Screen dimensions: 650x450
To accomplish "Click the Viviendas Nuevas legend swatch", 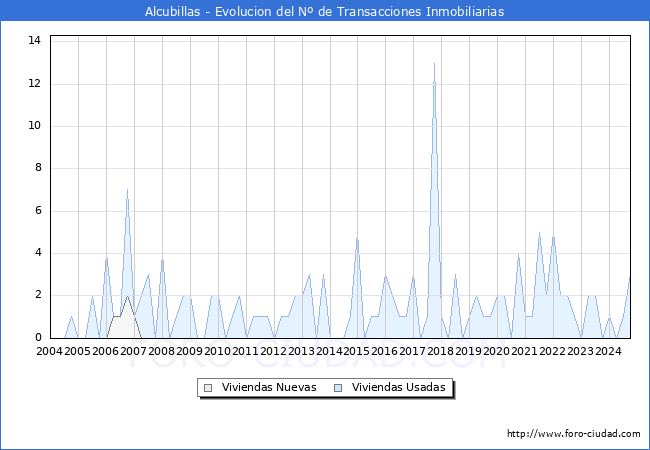I will (208, 388).
